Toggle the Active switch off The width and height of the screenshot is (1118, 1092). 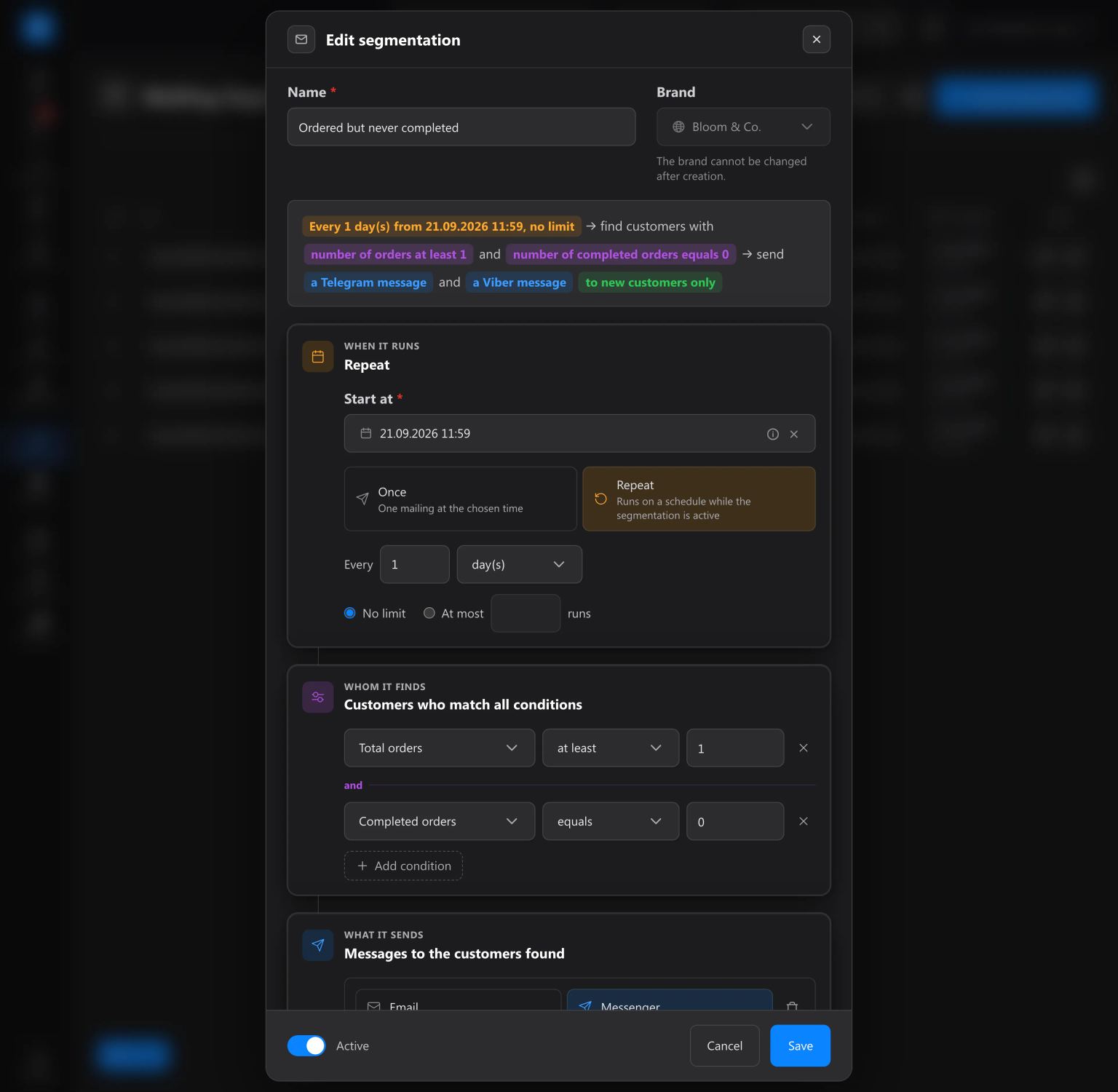pyautogui.click(x=306, y=1045)
